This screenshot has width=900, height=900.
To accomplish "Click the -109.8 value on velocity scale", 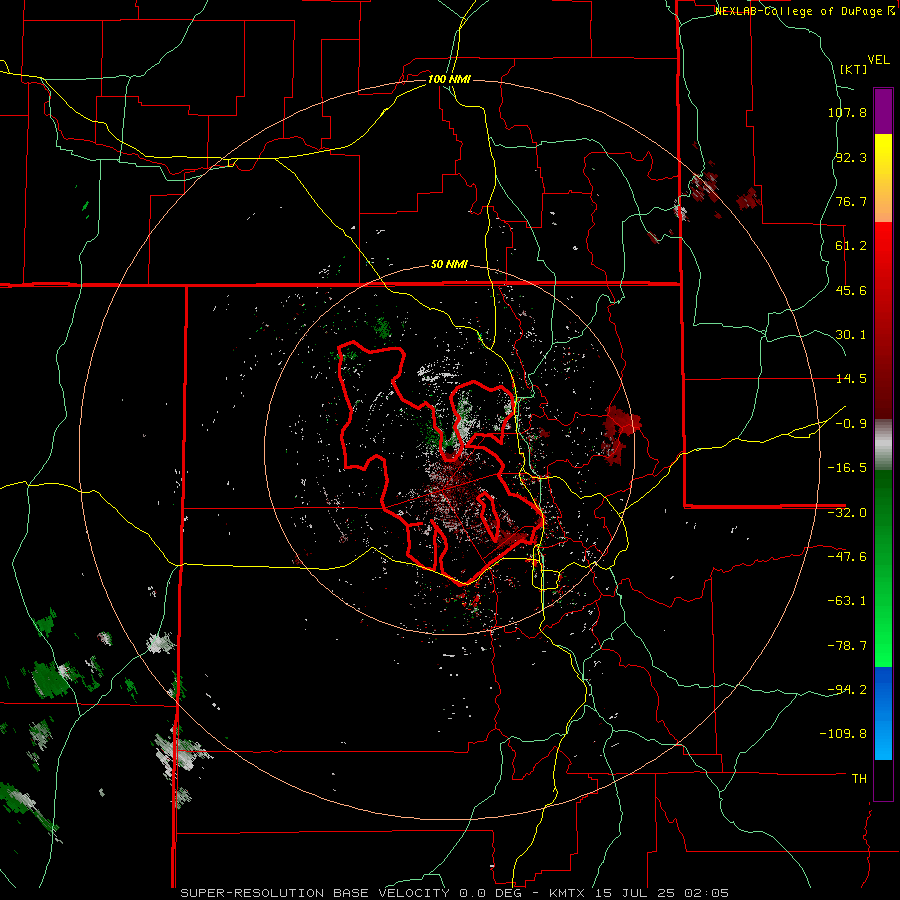I will pyautogui.click(x=844, y=734).
